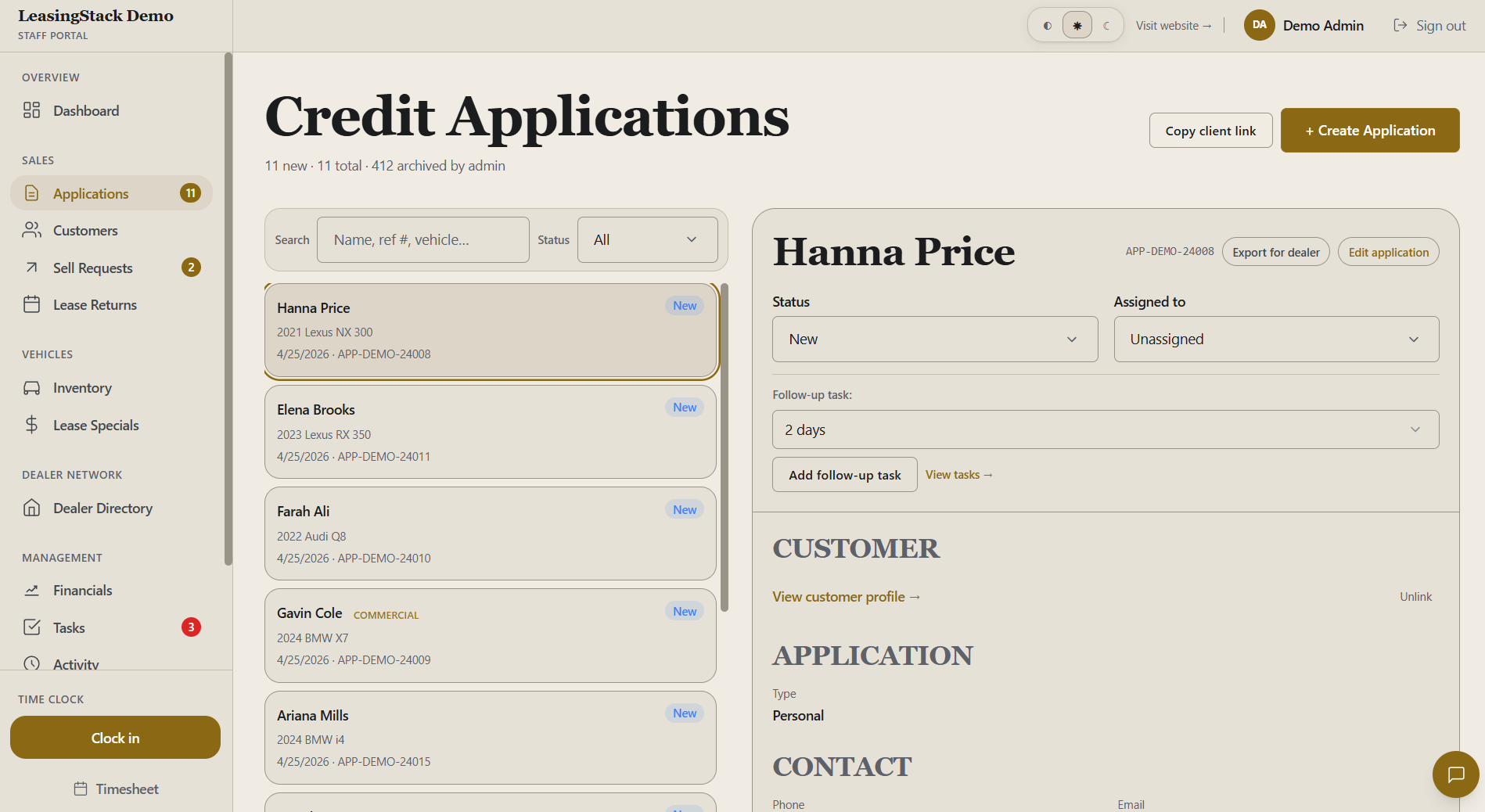Click Edit application button
This screenshot has width=1485, height=812.
1388,252
